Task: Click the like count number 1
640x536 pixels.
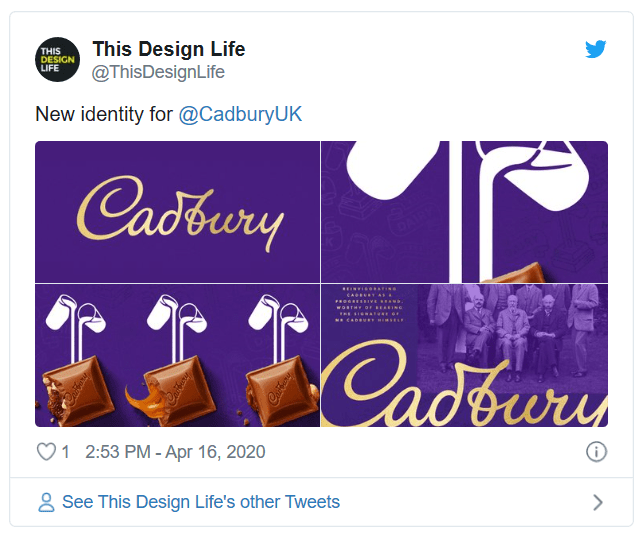Action: (x=66, y=452)
